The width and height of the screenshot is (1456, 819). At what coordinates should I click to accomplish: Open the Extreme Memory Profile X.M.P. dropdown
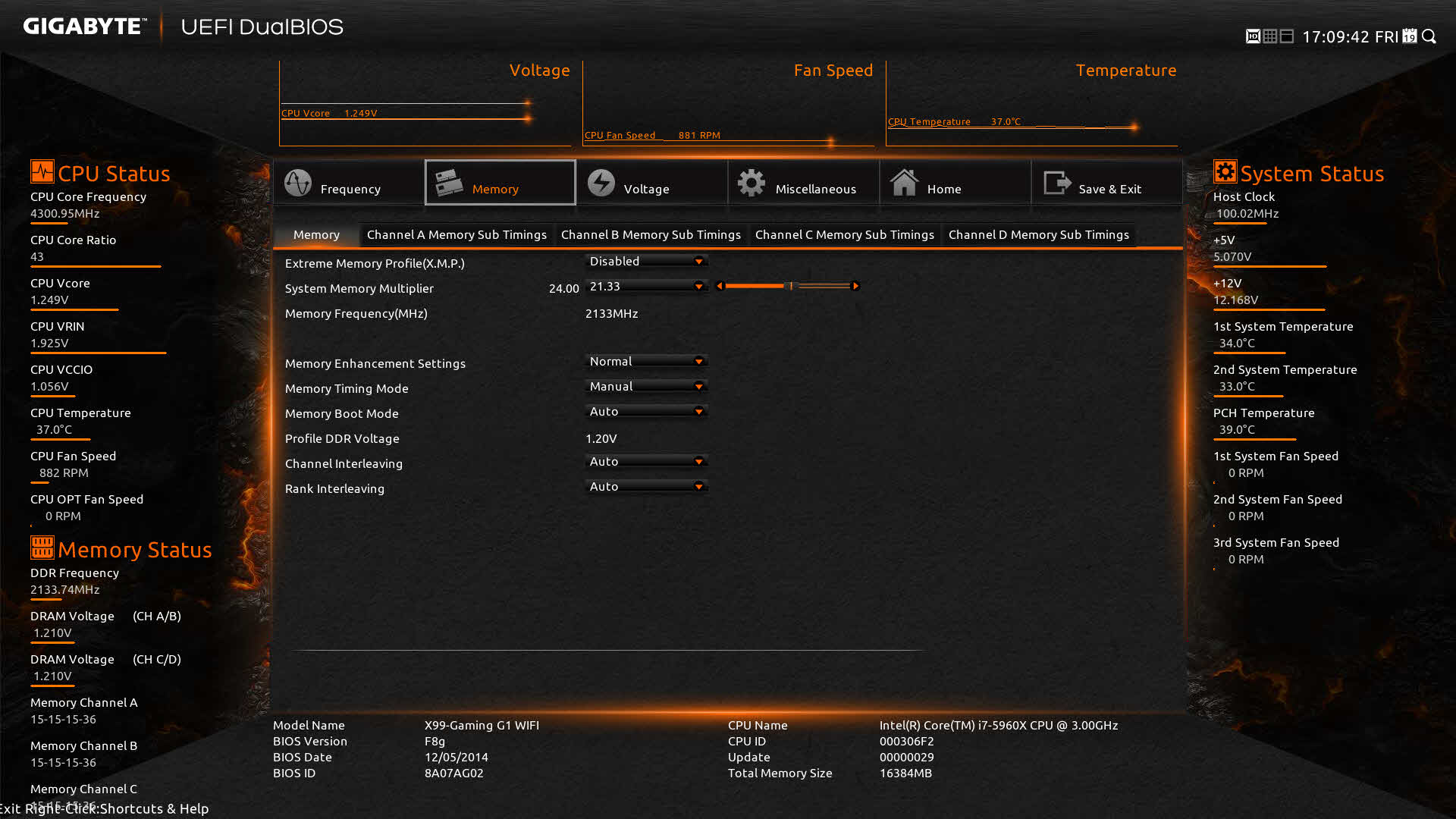pyautogui.click(x=646, y=261)
